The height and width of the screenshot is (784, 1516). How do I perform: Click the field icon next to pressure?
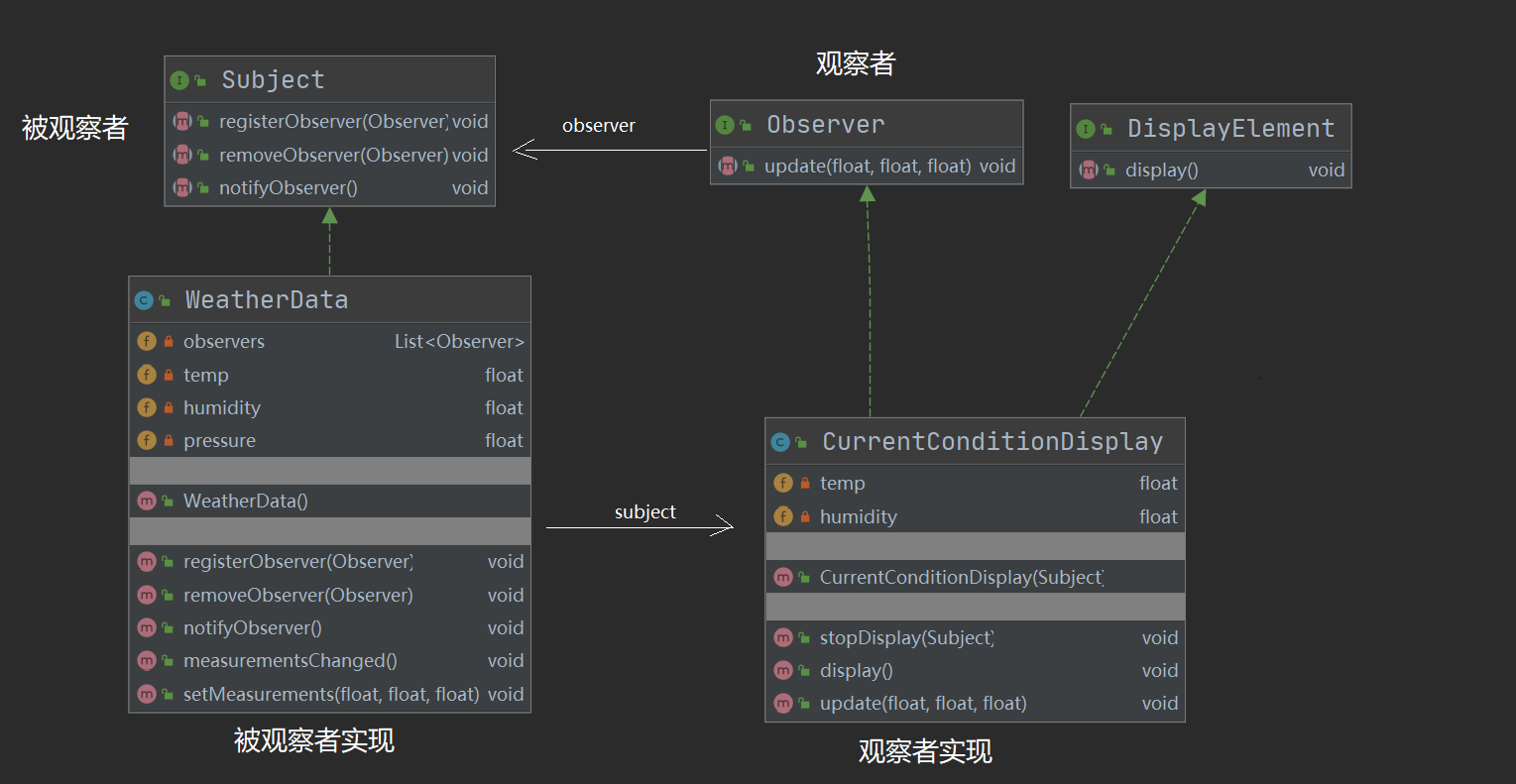click(147, 441)
